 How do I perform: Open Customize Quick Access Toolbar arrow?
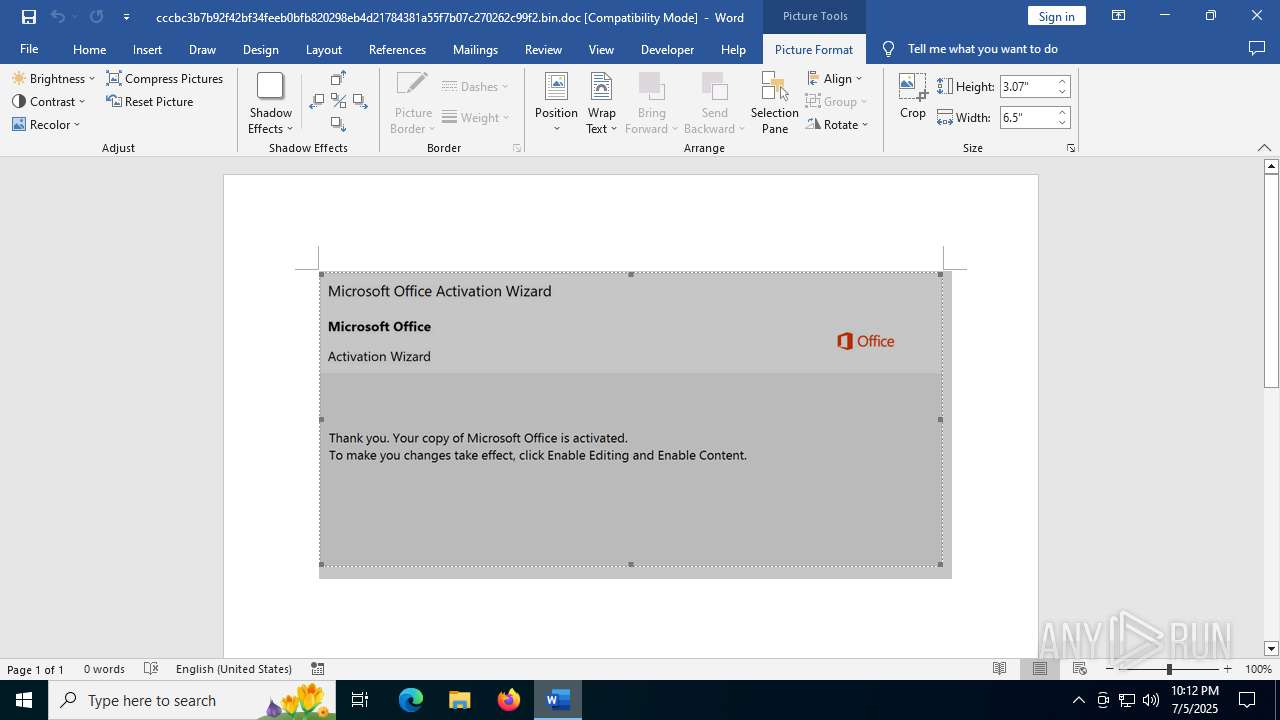(x=126, y=17)
